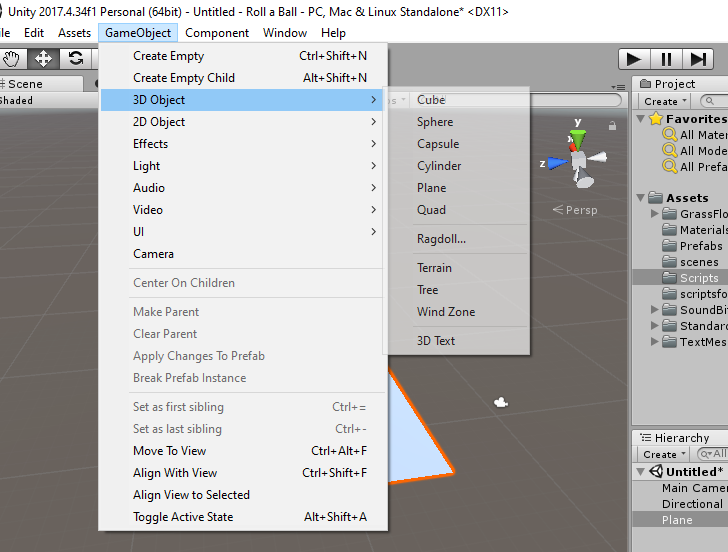Collapse the Favorites group
This screenshot has width=728, height=552.
641,119
